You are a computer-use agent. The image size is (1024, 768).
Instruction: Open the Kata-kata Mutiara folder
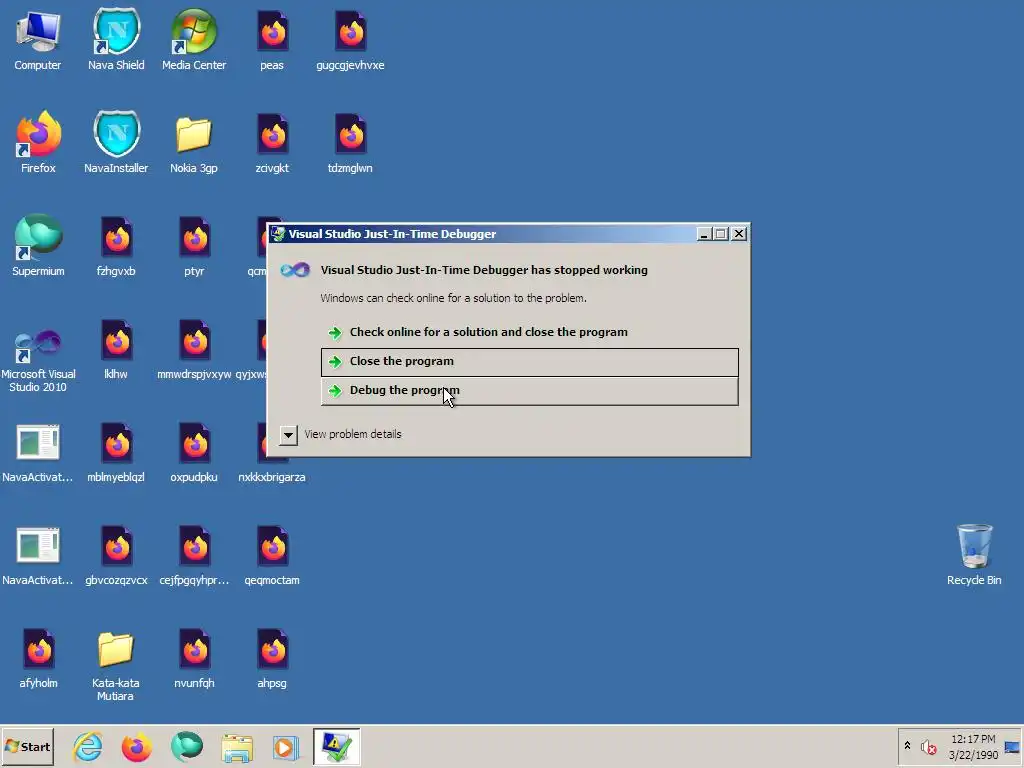coord(116,665)
